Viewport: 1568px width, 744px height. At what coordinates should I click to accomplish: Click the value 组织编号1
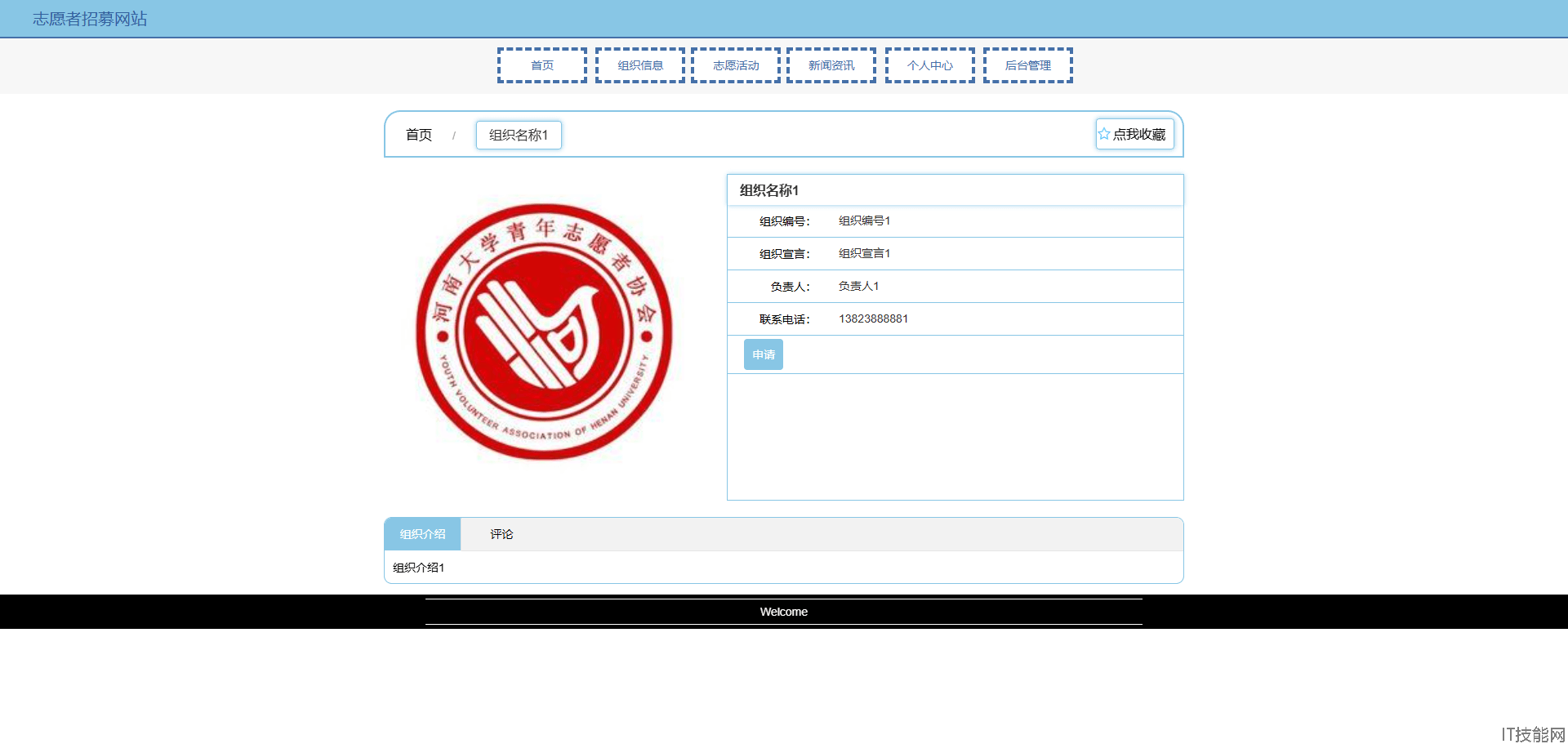pyautogui.click(x=865, y=221)
